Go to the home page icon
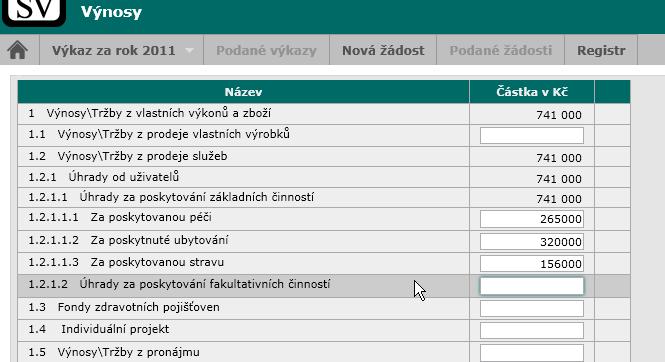The image size is (665, 362). (18, 50)
